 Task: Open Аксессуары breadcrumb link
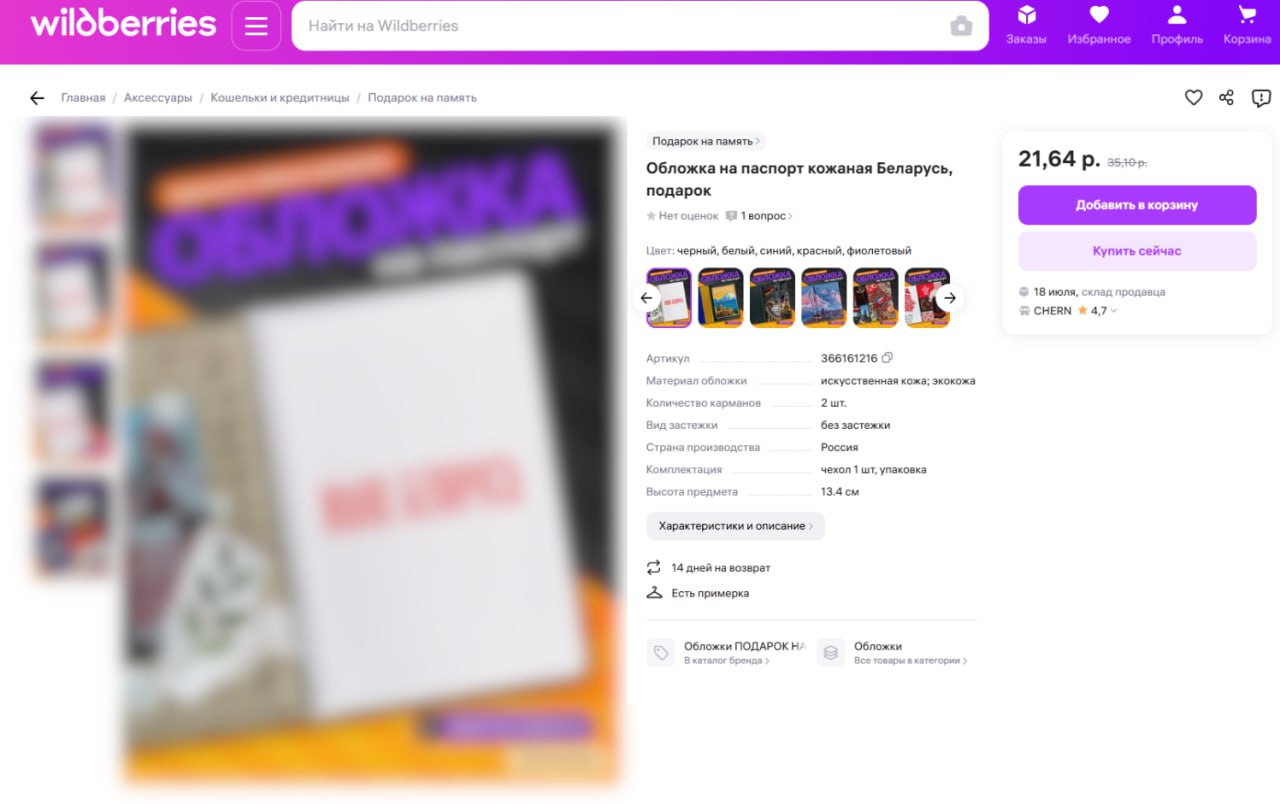tap(158, 98)
